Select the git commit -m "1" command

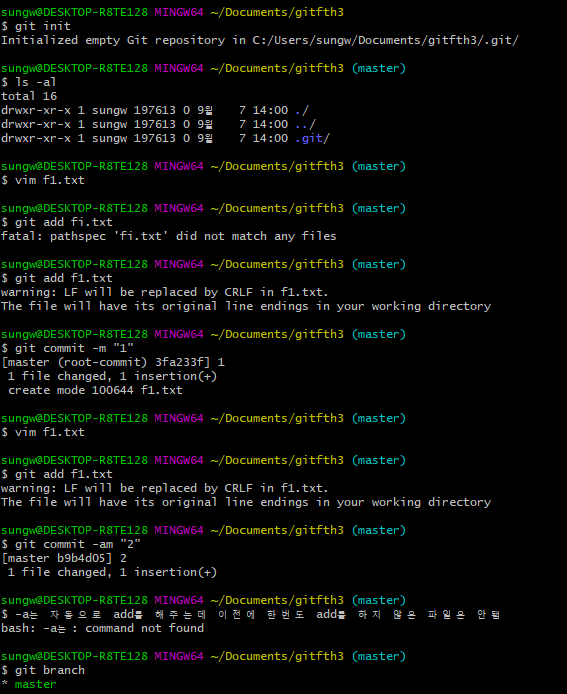click(68, 348)
